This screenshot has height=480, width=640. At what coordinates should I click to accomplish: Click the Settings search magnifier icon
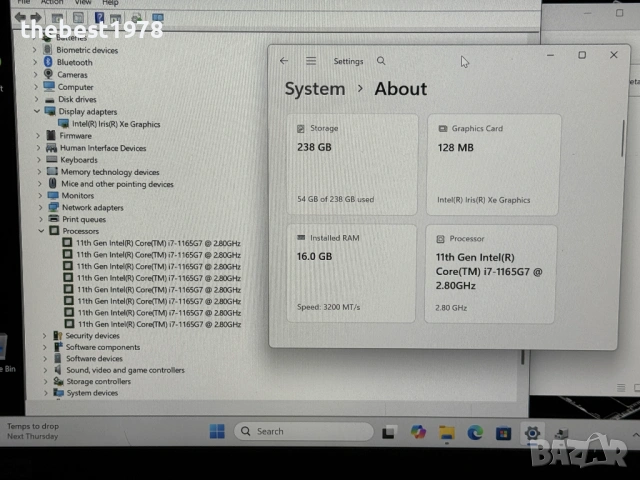coord(381,61)
